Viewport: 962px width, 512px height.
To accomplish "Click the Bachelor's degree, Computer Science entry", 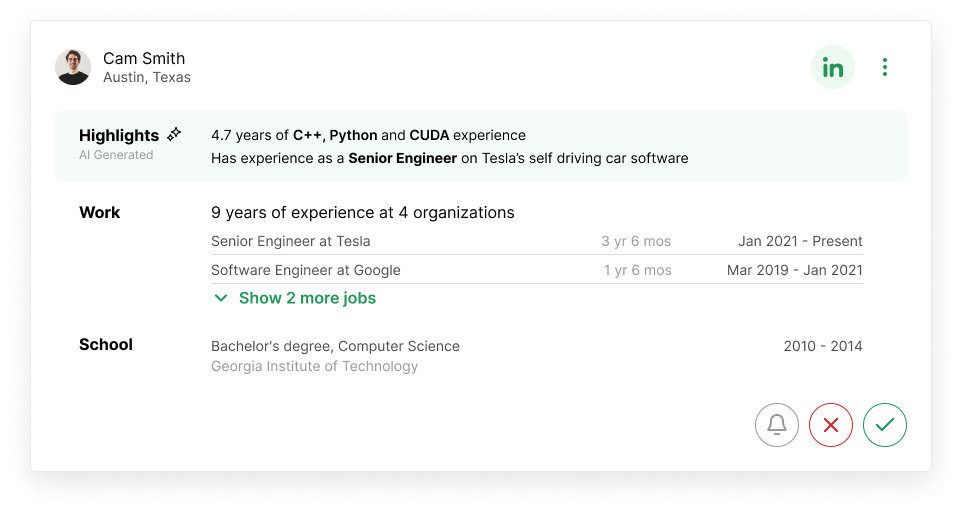I will point(335,346).
